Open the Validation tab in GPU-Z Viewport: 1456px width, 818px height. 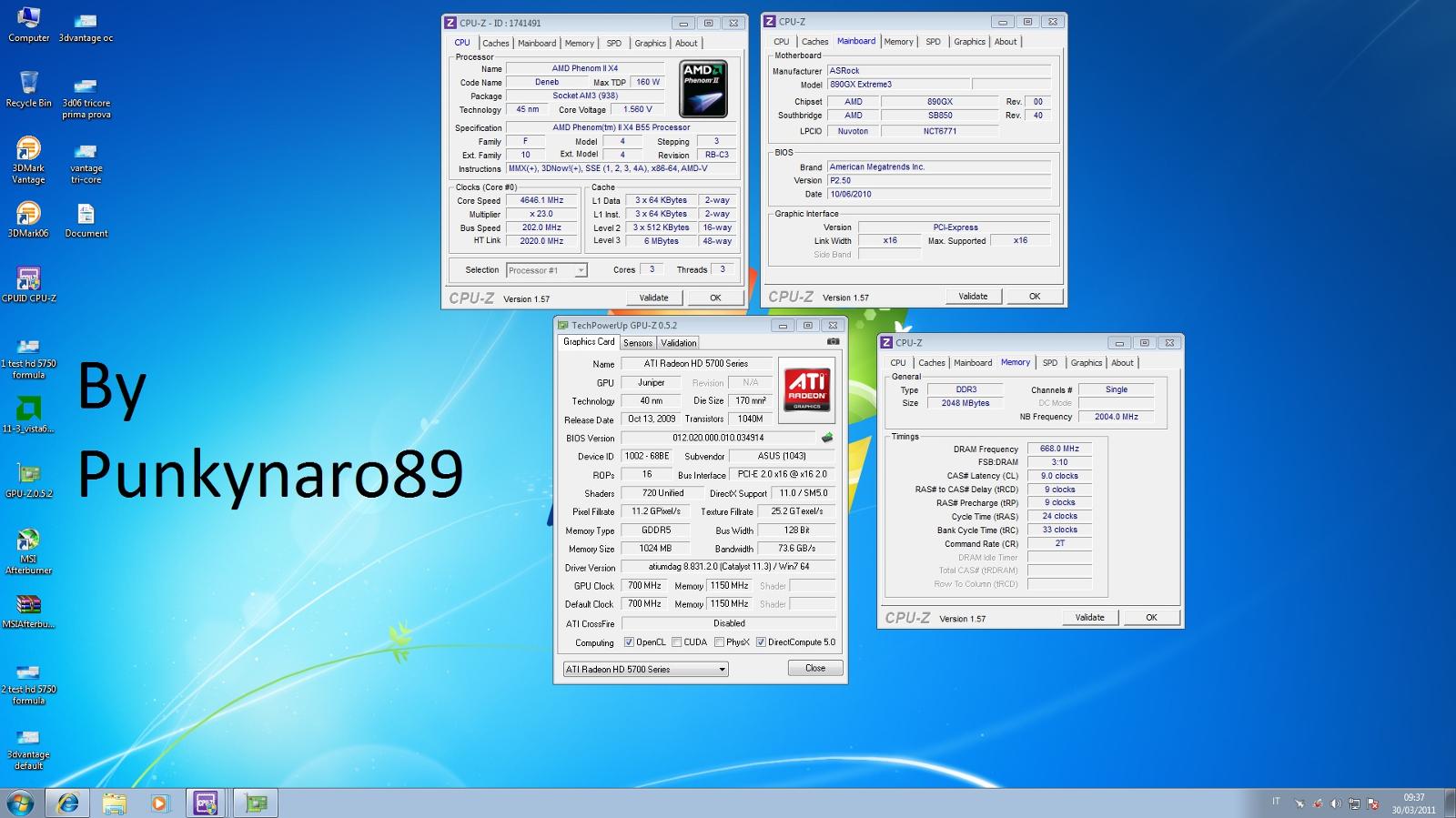678,343
